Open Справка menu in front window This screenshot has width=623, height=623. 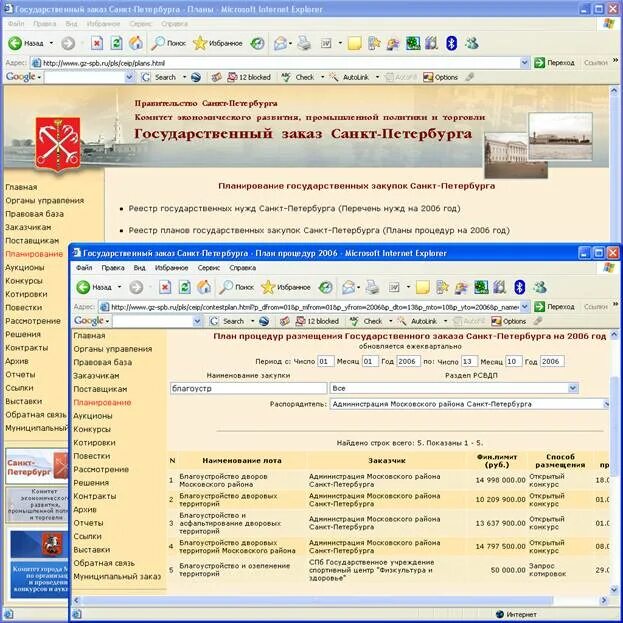coord(242,268)
